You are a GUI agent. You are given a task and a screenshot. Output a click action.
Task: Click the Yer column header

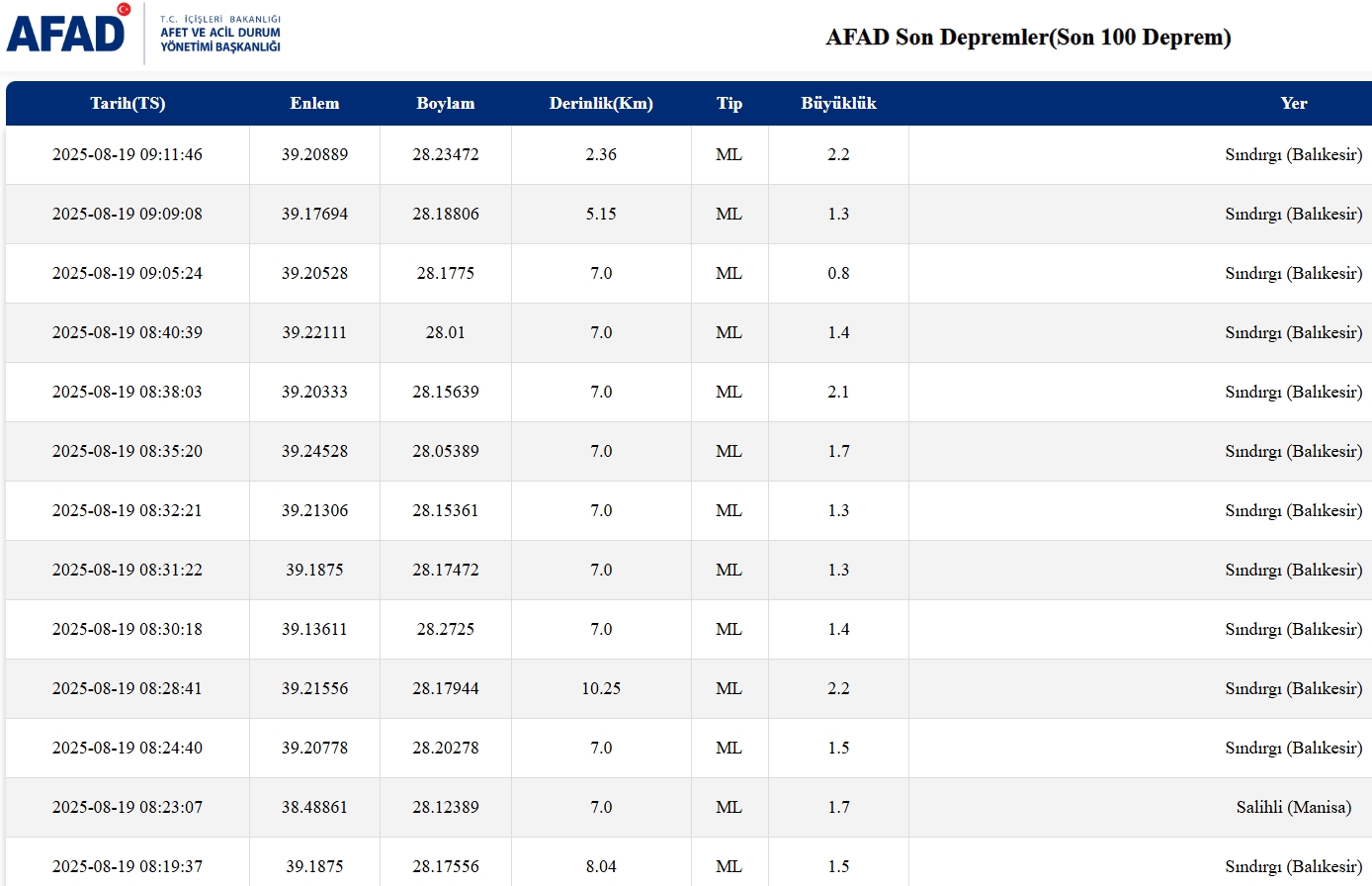[1293, 103]
